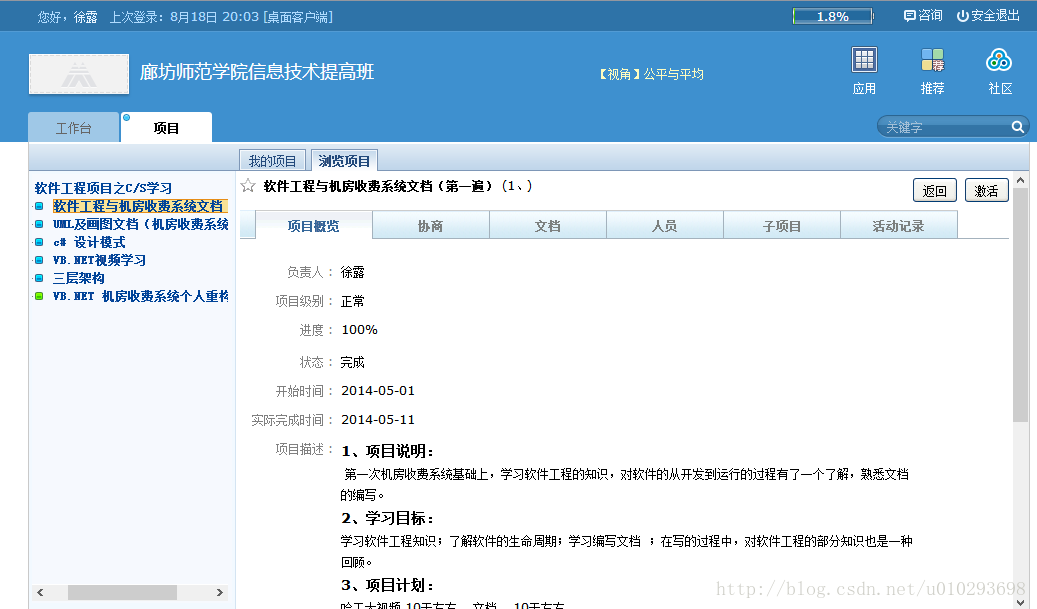This screenshot has width=1037, height=609.
Task: Click the tree panel right scroll arrow
Action: tap(220, 592)
